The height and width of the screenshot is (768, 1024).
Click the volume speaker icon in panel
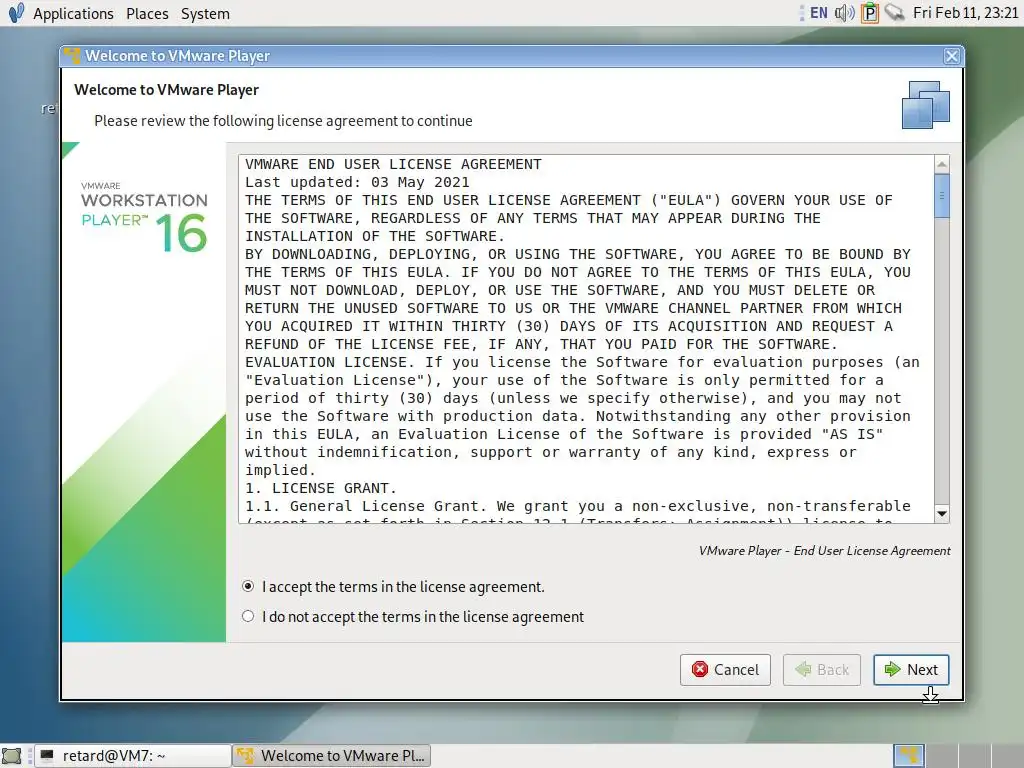(844, 12)
